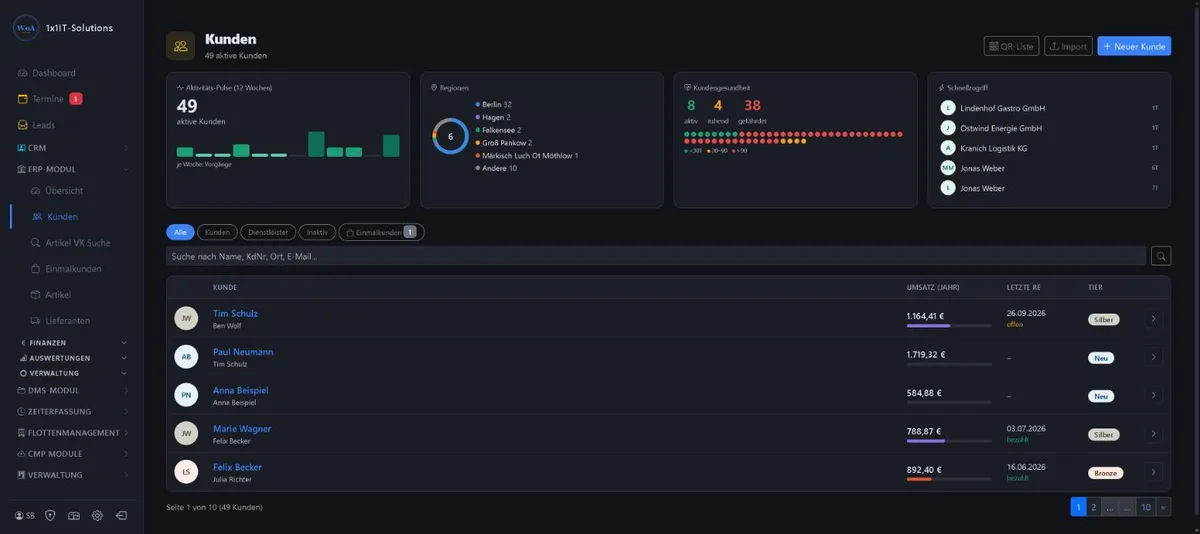Open the Marie Wagner row chevron
The width and height of the screenshot is (1200, 534).
(1153, 434)
